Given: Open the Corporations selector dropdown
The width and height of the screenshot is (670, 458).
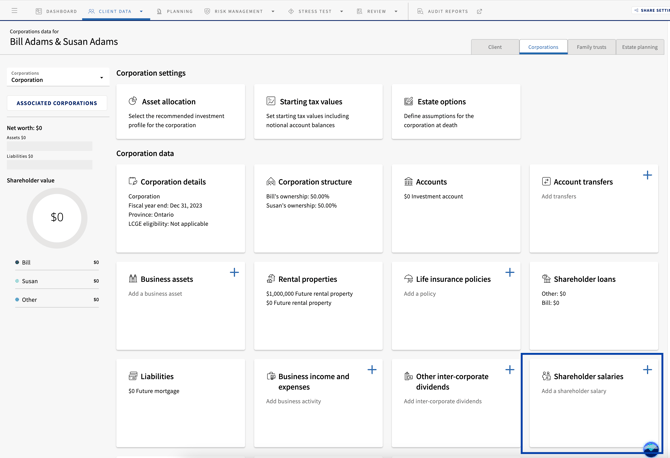Looking at the screenshot, I should tap(58, 77).
